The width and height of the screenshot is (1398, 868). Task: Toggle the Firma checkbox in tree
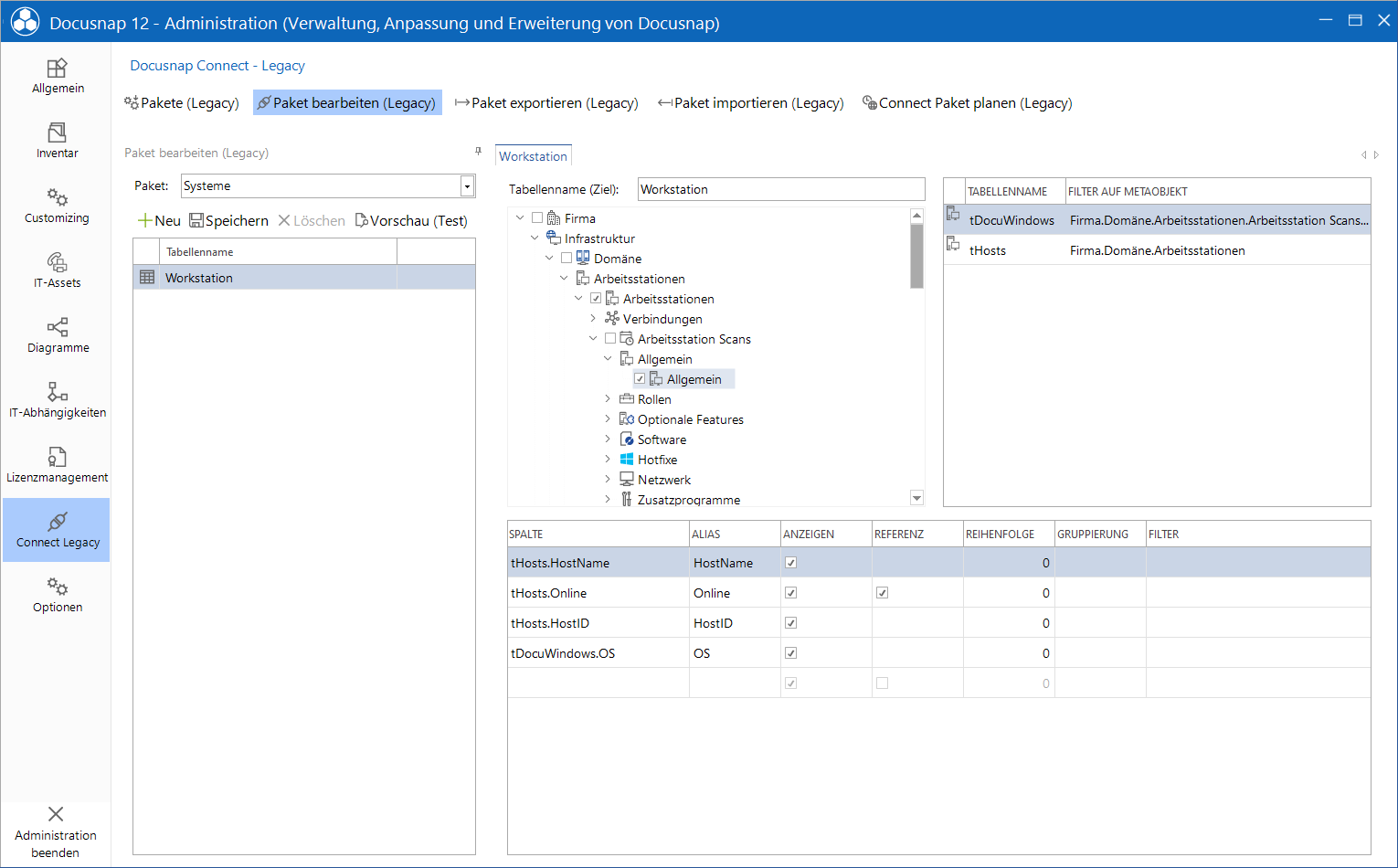[537, 218]
